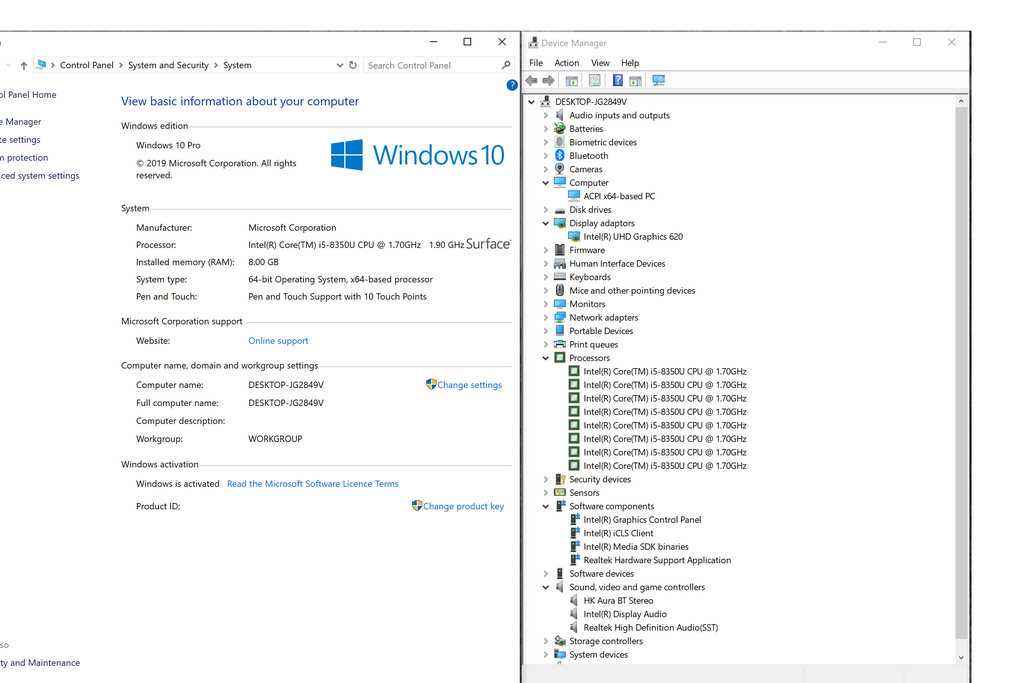Open the File menu in Device Manager
This screenshot has height=683, width=1024.
pos(536,63)
